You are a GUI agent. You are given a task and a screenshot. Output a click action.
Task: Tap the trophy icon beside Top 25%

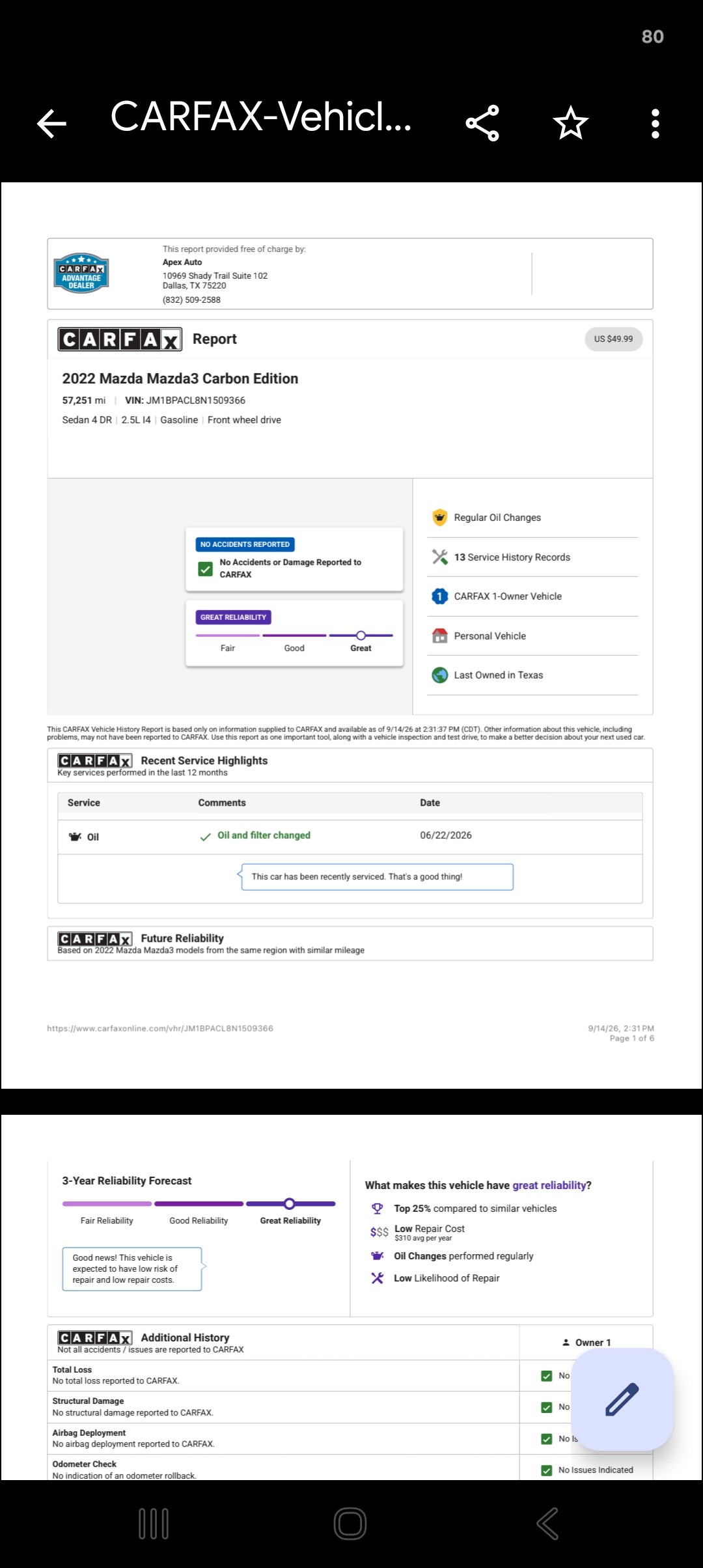[377, 1209]
